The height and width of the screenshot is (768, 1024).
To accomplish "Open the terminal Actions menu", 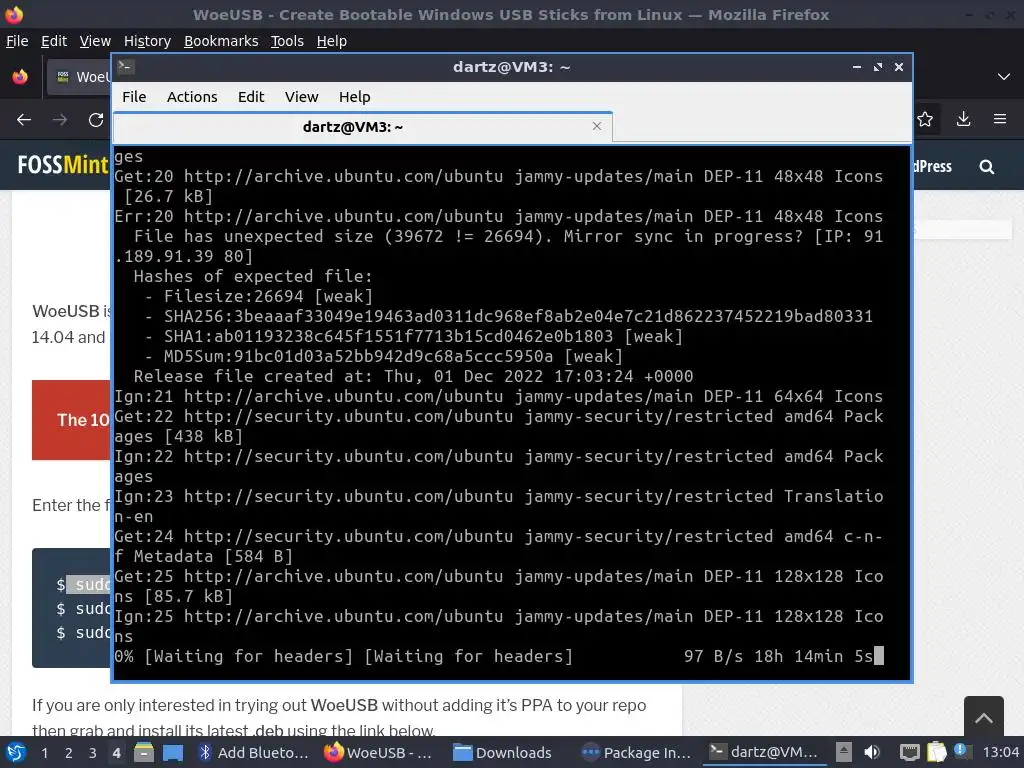I will pos(192,97).
